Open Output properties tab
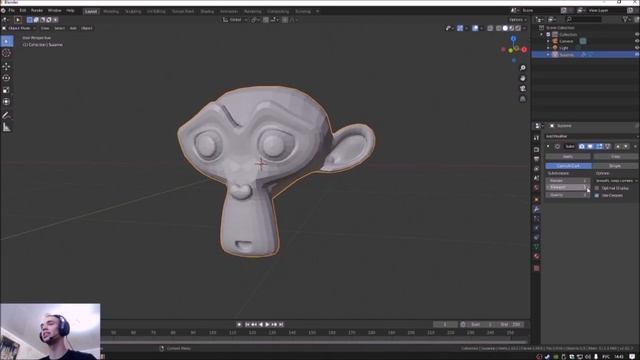This screenshot has height=360, width=640. (536, 159)
